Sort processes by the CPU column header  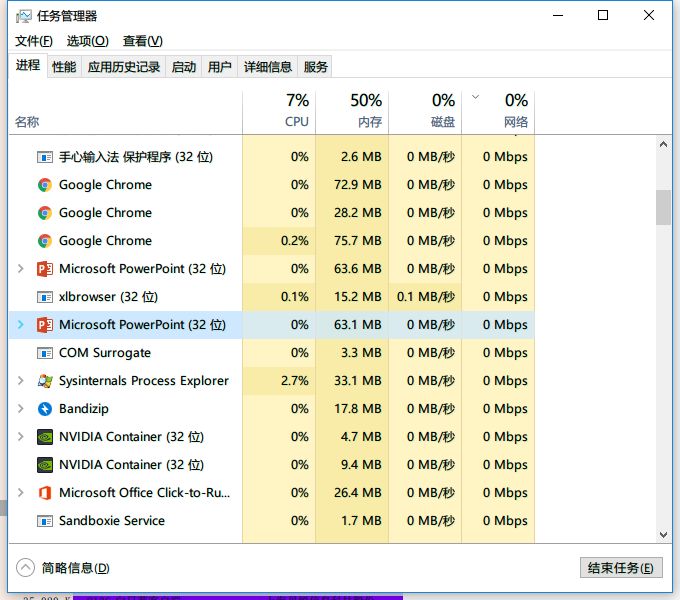tap(279, 111)
